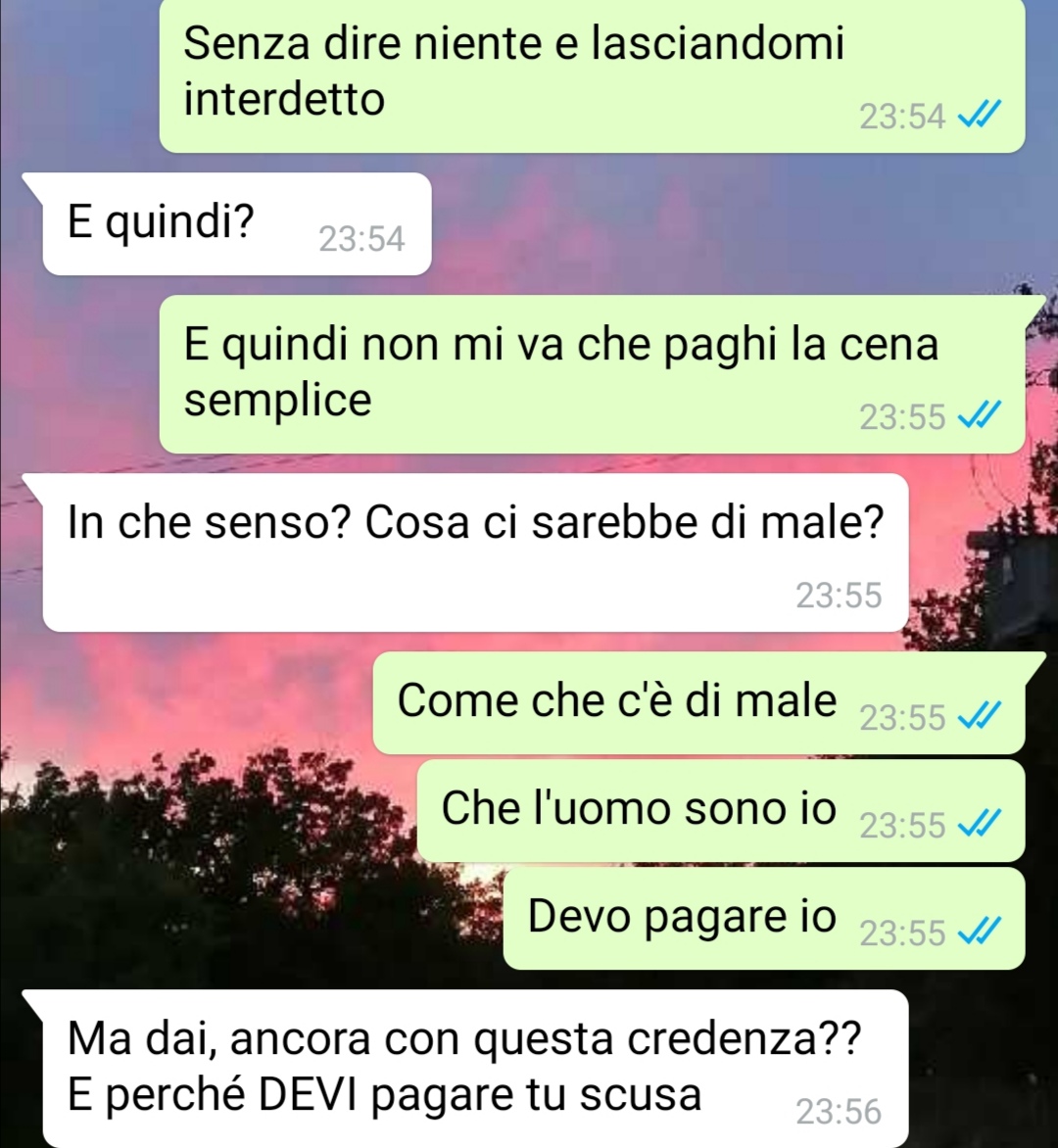Viewport: 1058px width, 1148px height.
Task: Tap the 23:56 timestamp on the last received message
Action: tap(840, 1112)
